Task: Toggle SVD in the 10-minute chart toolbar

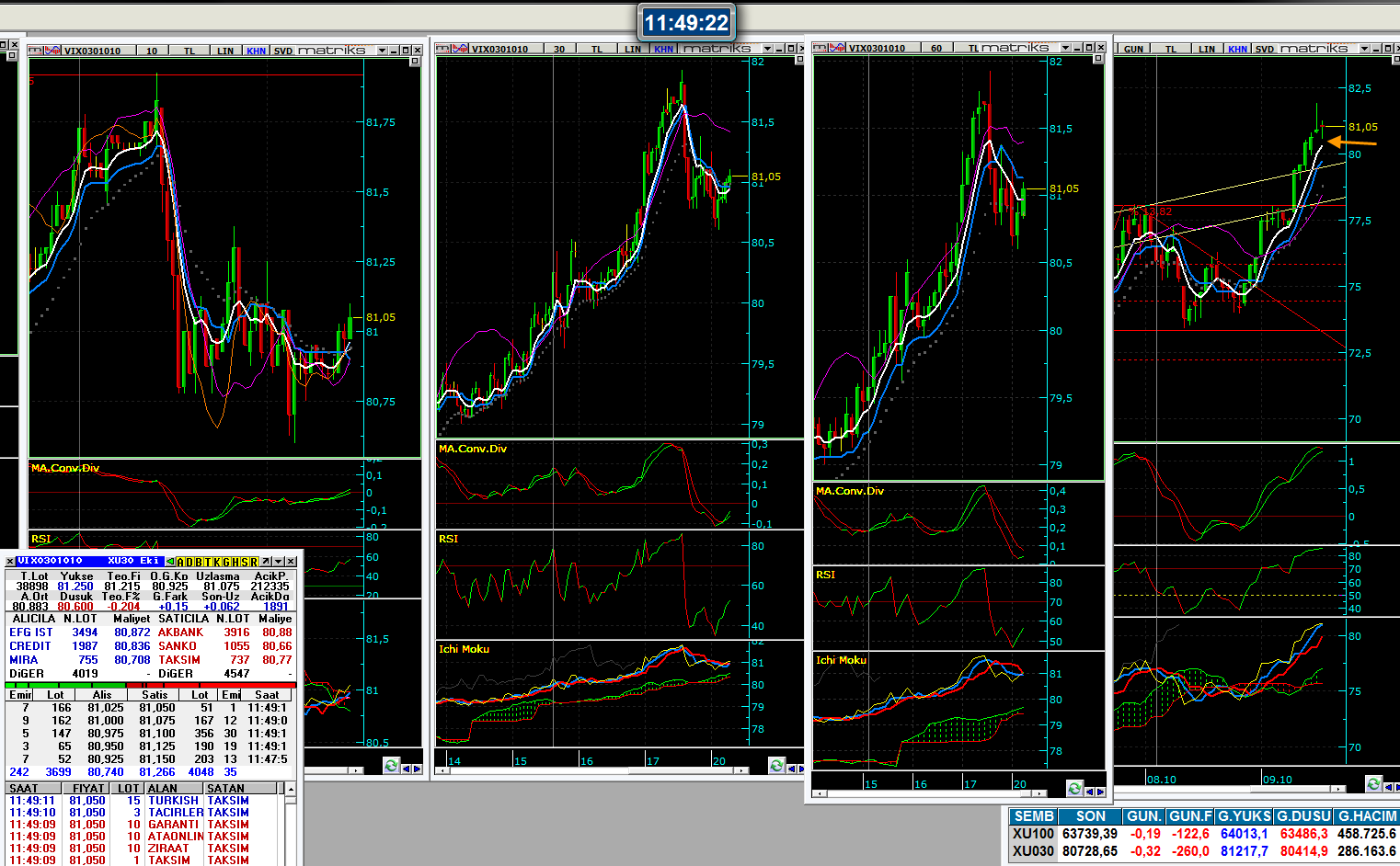Action: 282,51
